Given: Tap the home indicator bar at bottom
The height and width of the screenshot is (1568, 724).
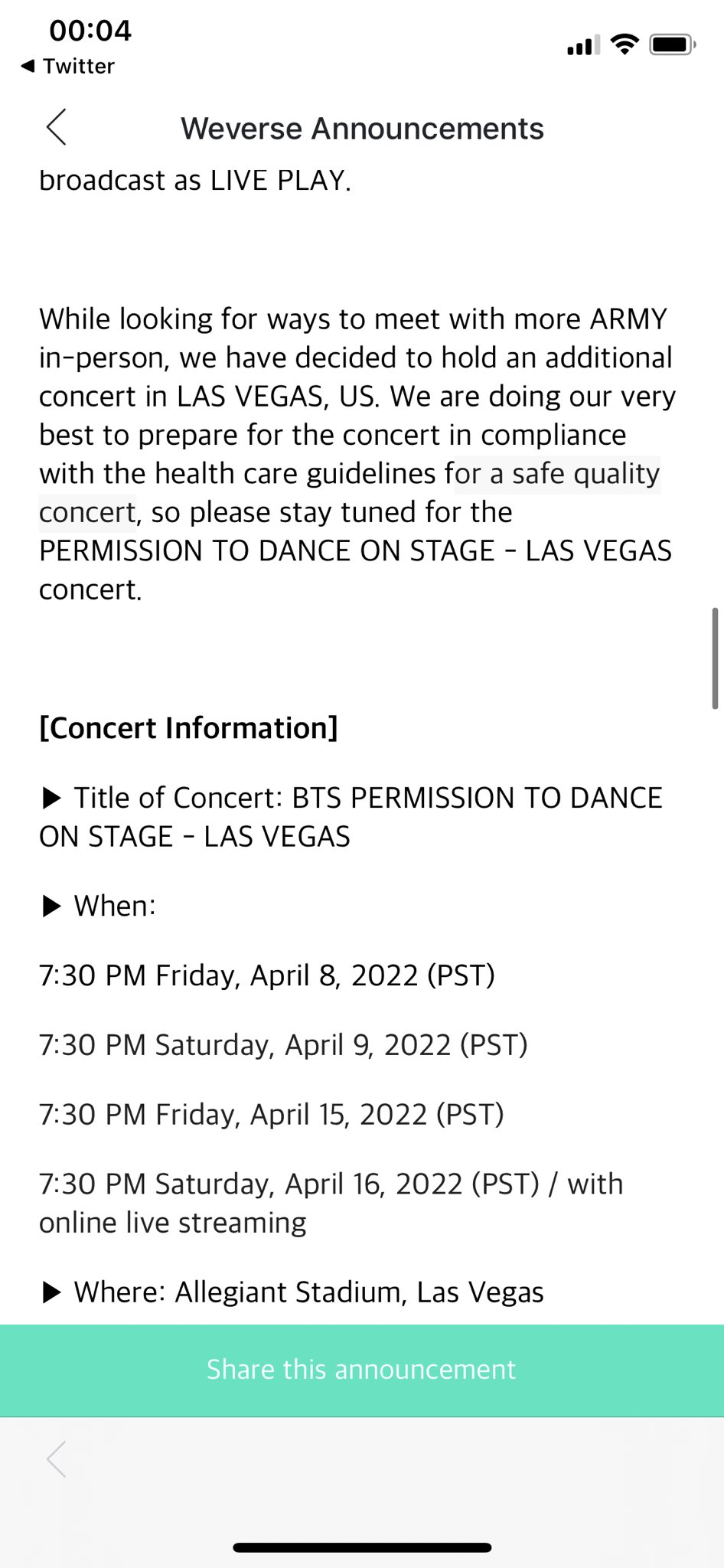Looking at the screenshot, I should (x=362, y=1547).
